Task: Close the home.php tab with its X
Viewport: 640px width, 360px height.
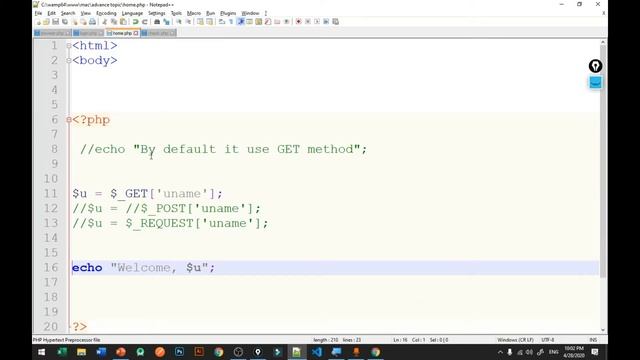Action: pyautogui.click(x=136, y=33)
